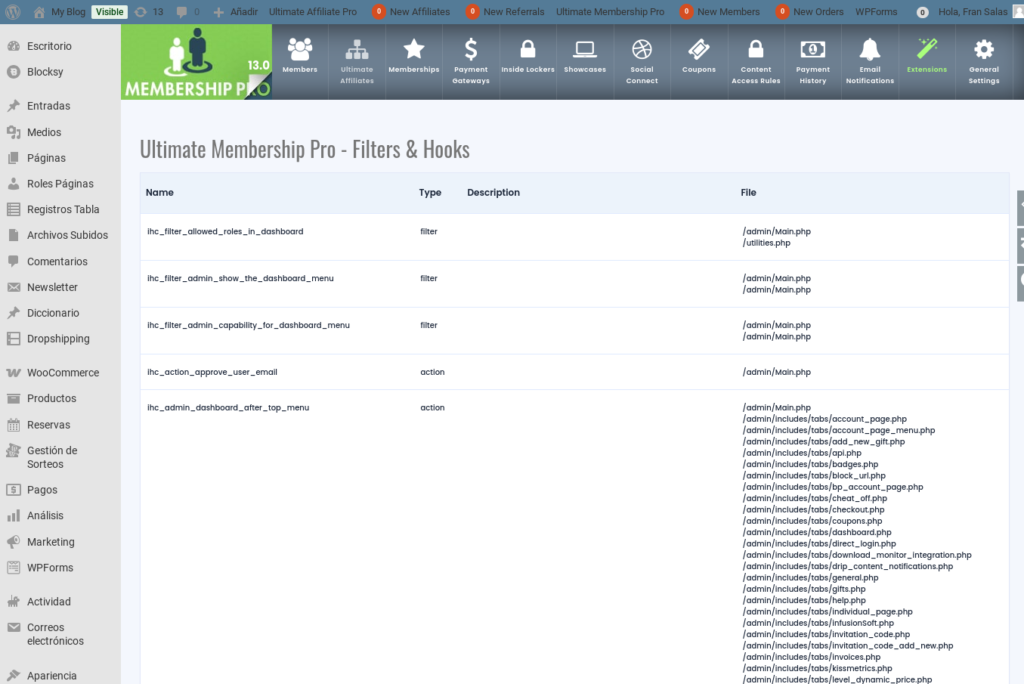The width and height of the screenshot is (1024, 684).
Task: Select ihc_action_approve_user_email hook name
Action: [212, 372]
